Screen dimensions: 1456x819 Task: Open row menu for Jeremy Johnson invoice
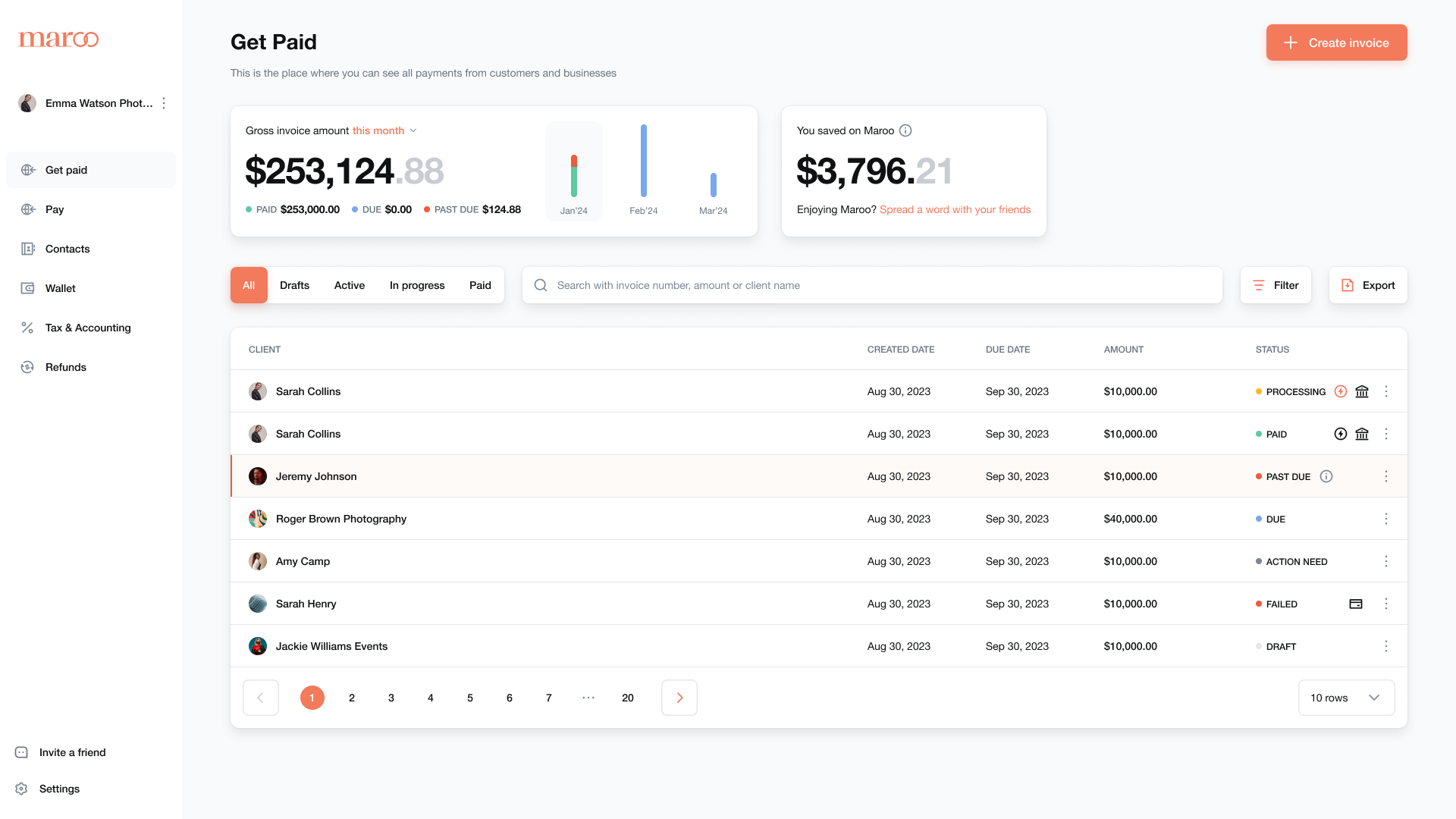pos(1386,476)
